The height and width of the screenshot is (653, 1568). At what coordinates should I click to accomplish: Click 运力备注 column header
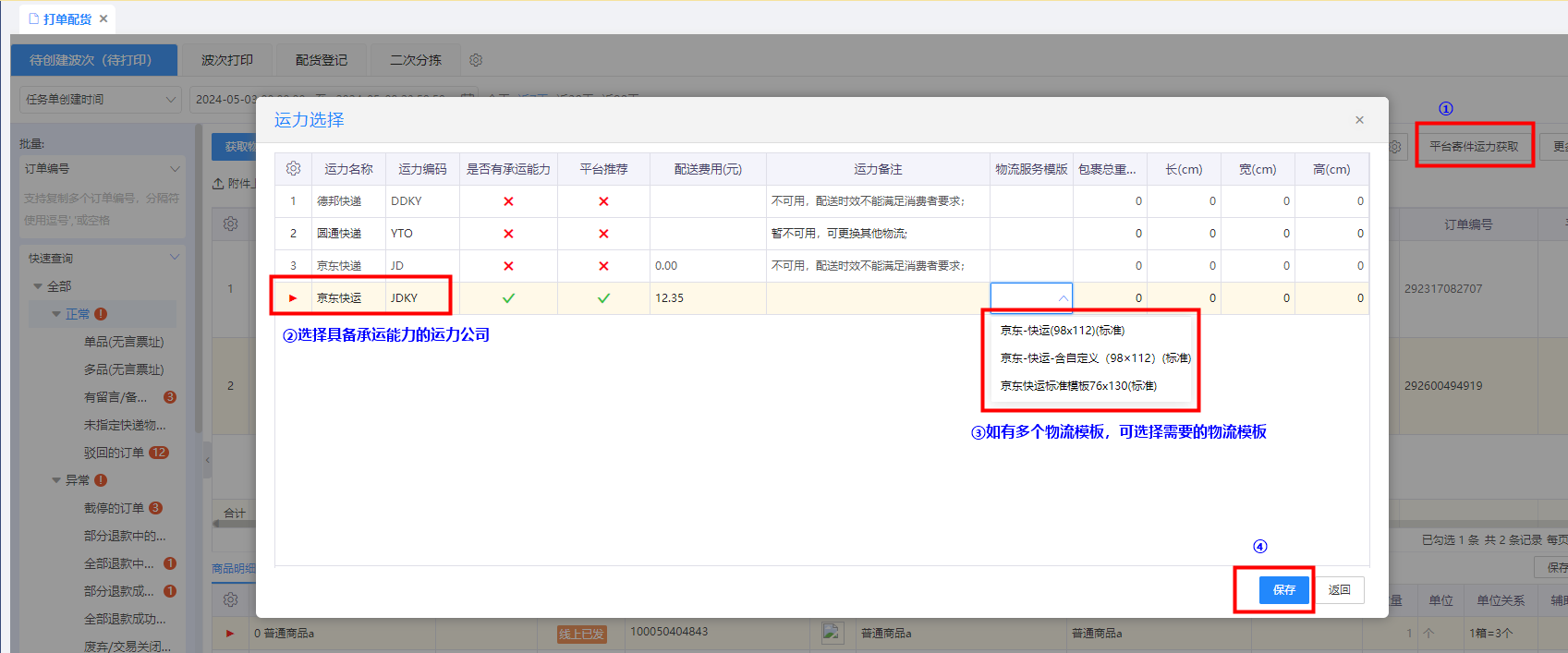(878, 169)
